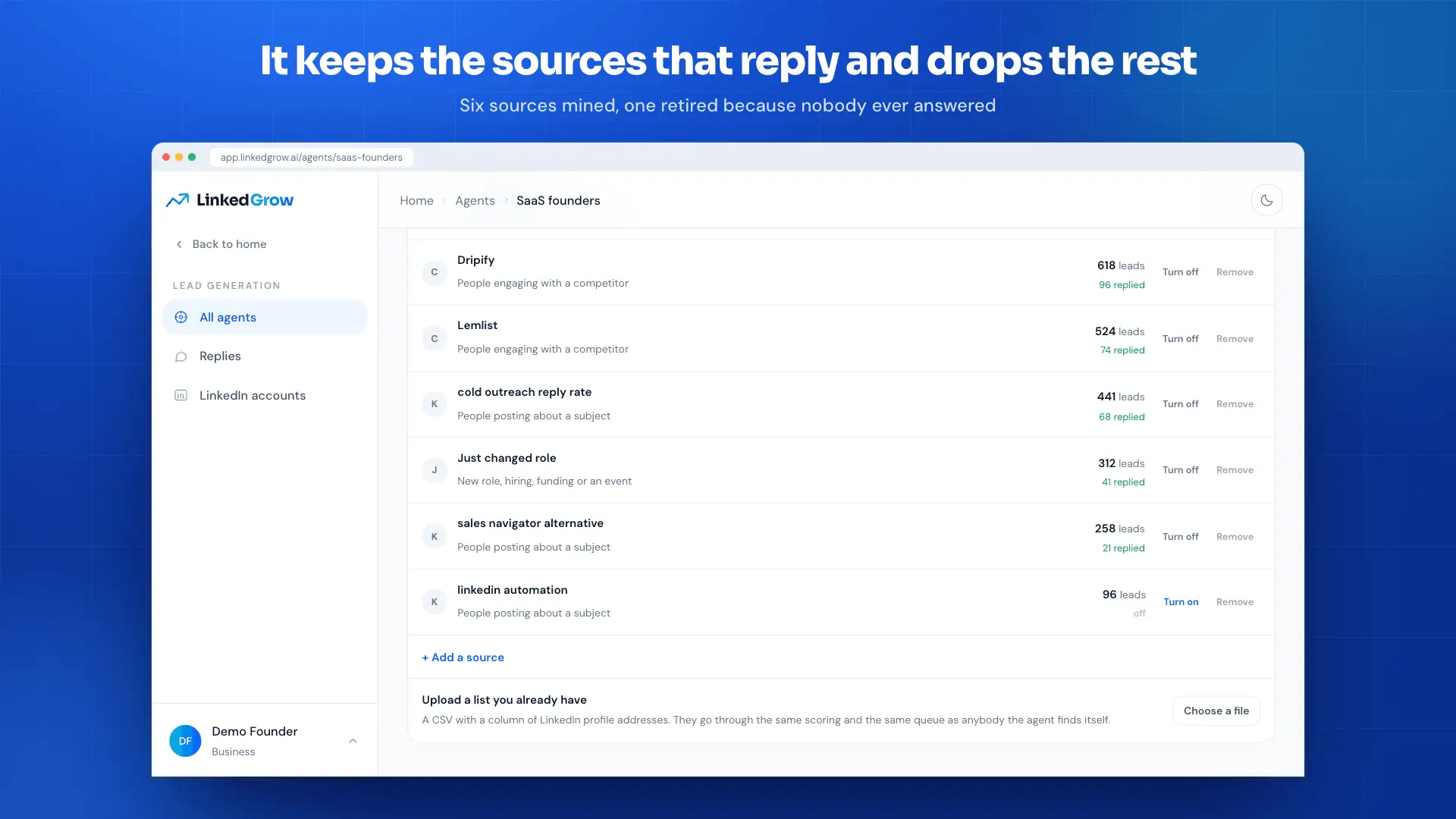Click the '312 leads' value
Image resolution: width=1456 pixels, height=819 pixels.
coord(1122,463)
